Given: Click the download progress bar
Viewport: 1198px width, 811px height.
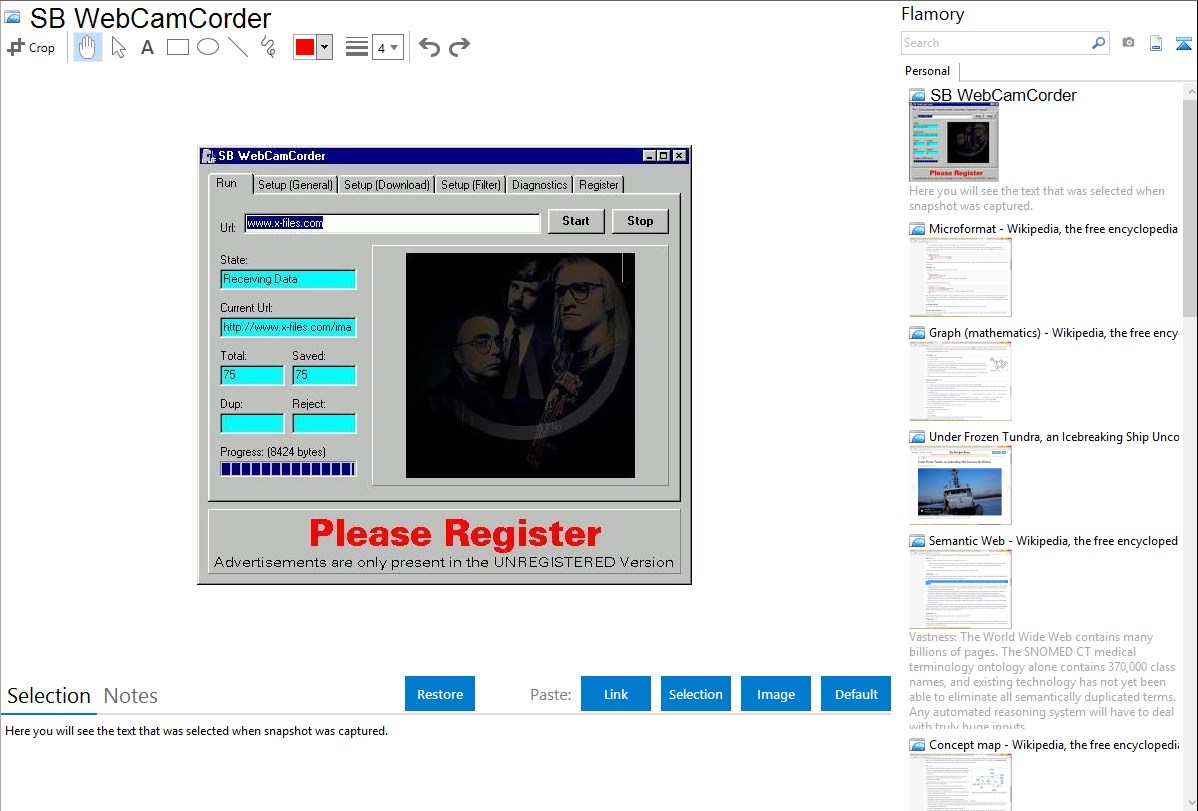Looking at the screenshot, I should [288, 469].
